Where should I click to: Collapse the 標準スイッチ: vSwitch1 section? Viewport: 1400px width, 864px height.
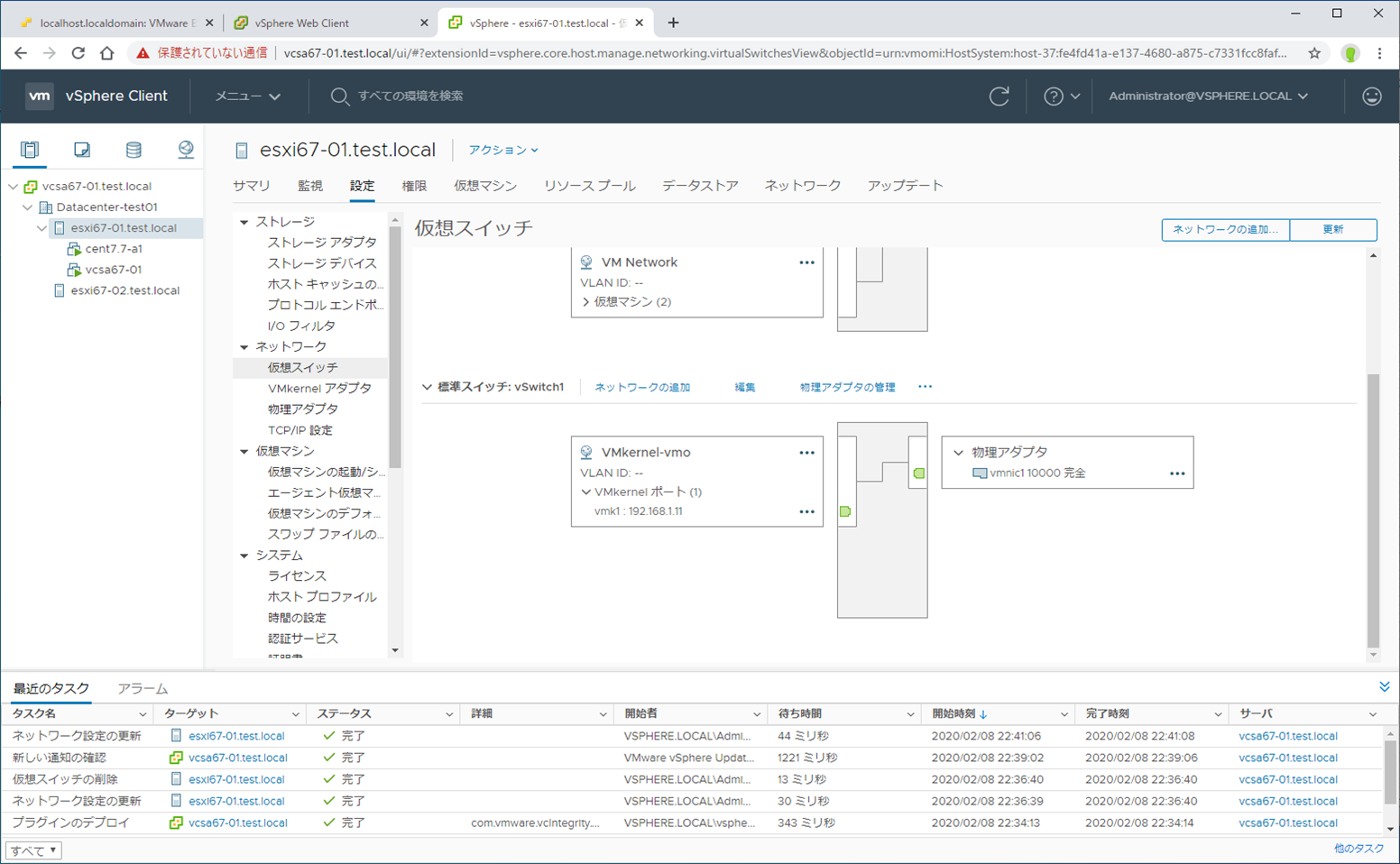click(x=427, y=387)
